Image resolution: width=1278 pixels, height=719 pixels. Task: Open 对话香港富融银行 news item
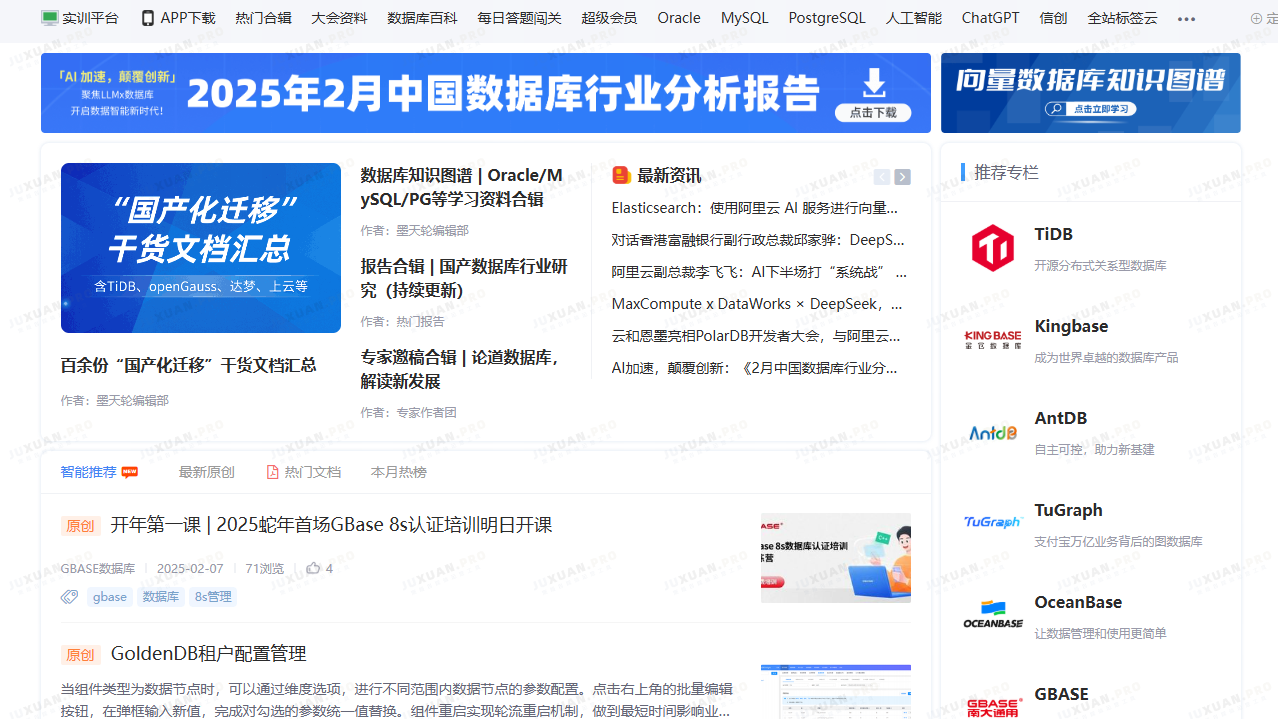[x=758, y=240]
